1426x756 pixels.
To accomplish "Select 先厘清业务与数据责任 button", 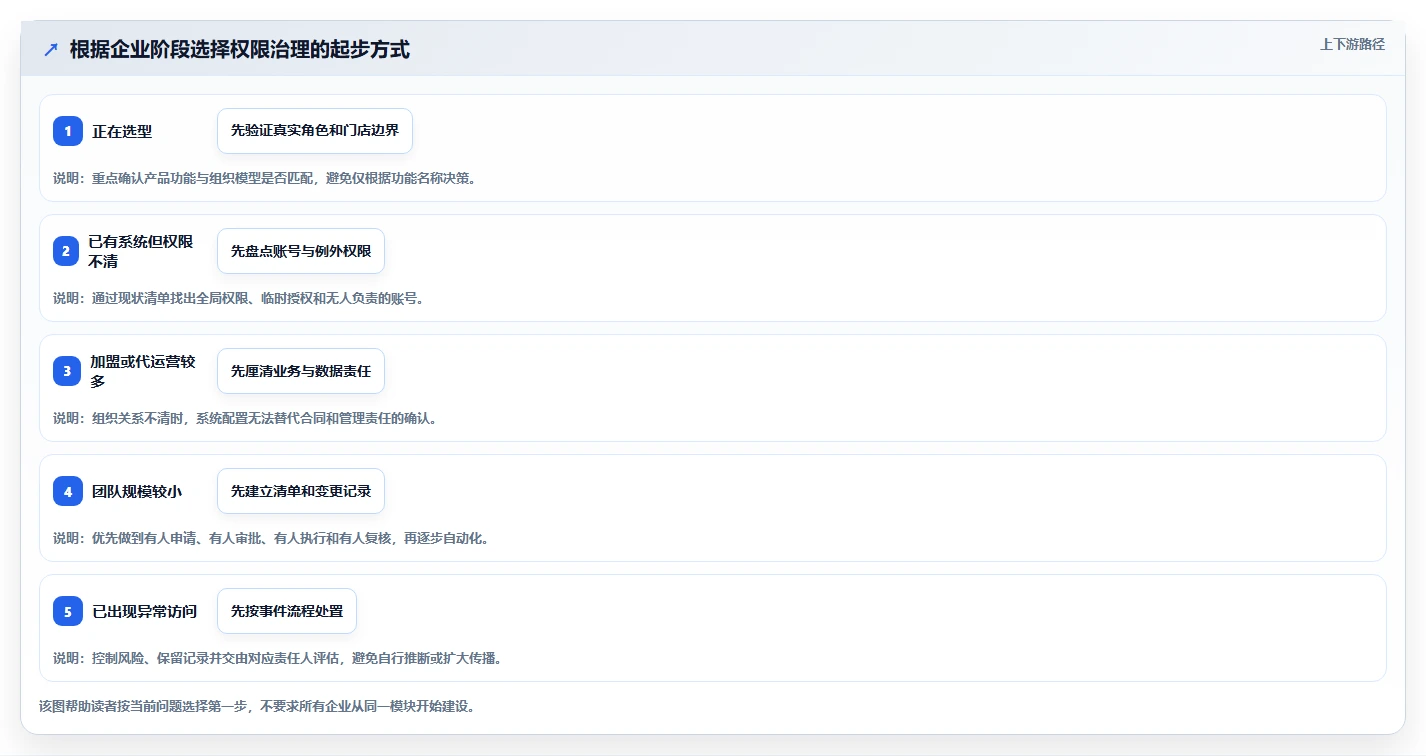I will click(301, 371).
